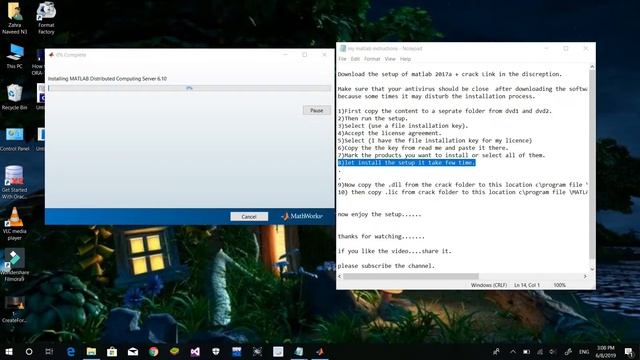Click the MathWorks logo in the installer

(x=302, y=216)
